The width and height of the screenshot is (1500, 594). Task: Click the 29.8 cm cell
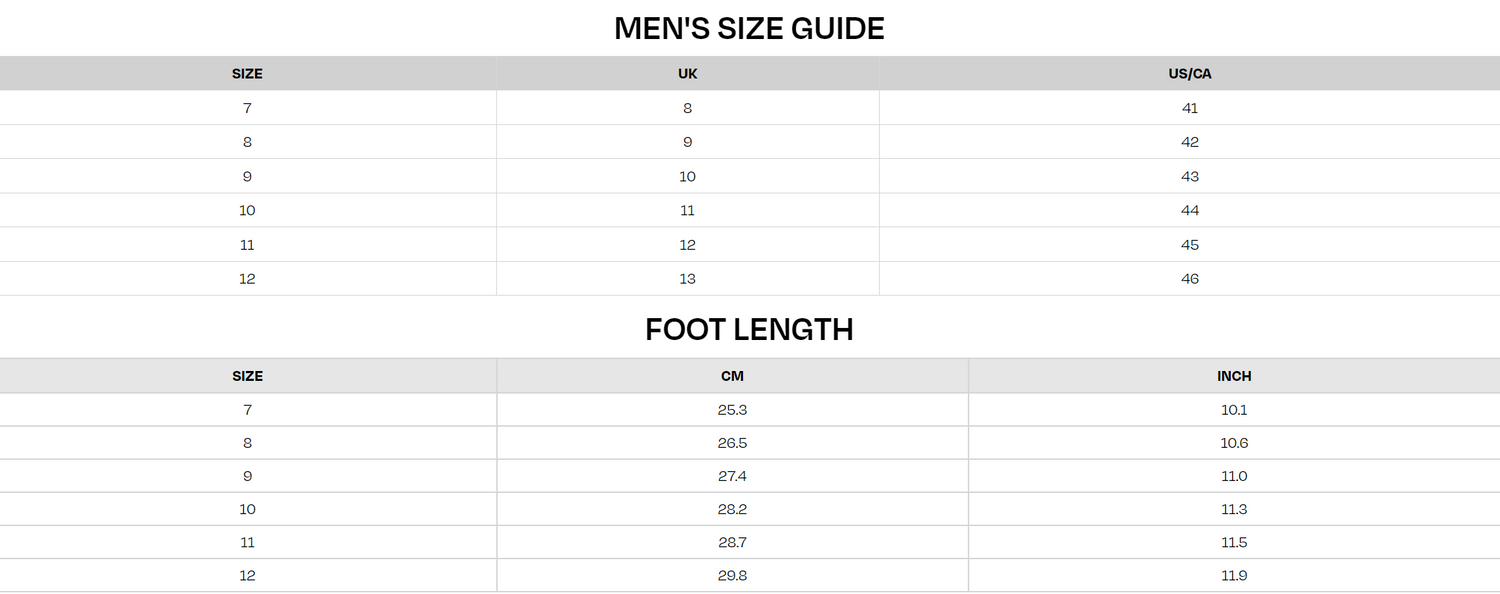[732, 576]
